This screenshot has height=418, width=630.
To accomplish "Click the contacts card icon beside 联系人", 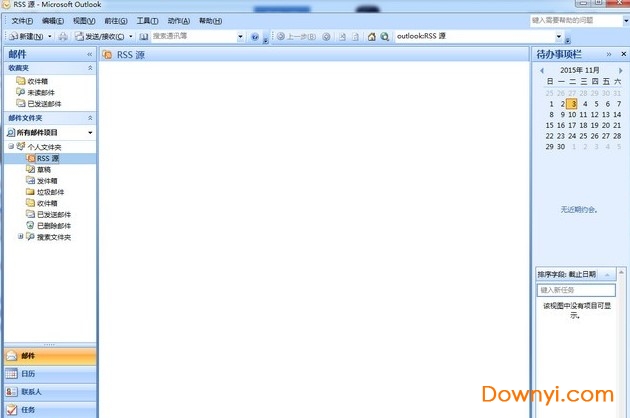I will tap(12, 391).
